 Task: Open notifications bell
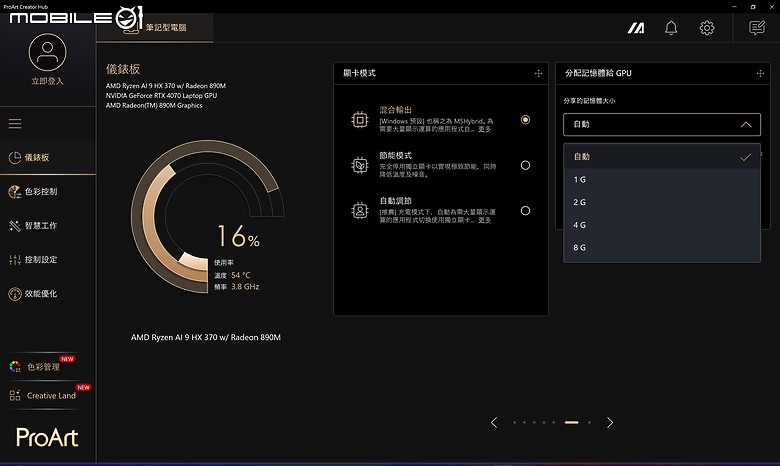[x=671, y=28]
